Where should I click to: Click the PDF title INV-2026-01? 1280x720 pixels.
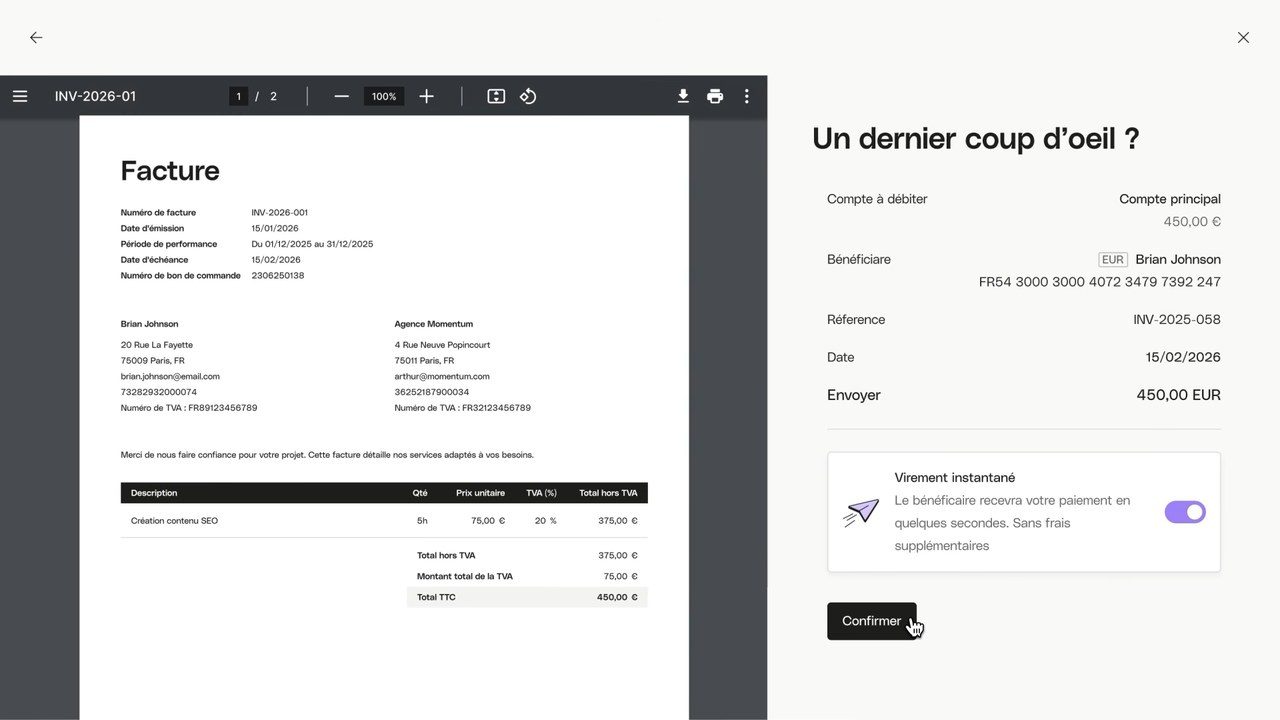tap(95, 96)
